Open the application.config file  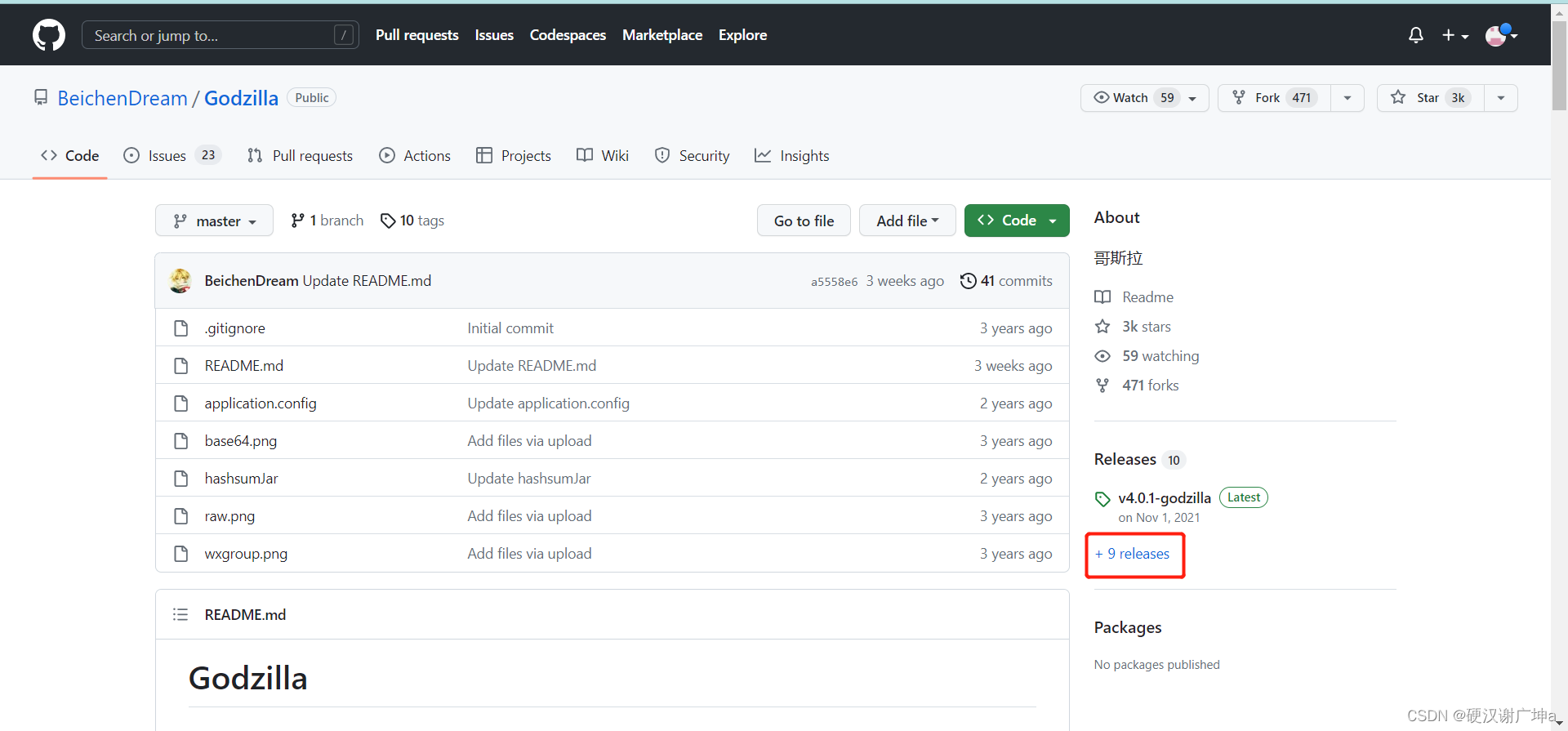coord(261,403)
